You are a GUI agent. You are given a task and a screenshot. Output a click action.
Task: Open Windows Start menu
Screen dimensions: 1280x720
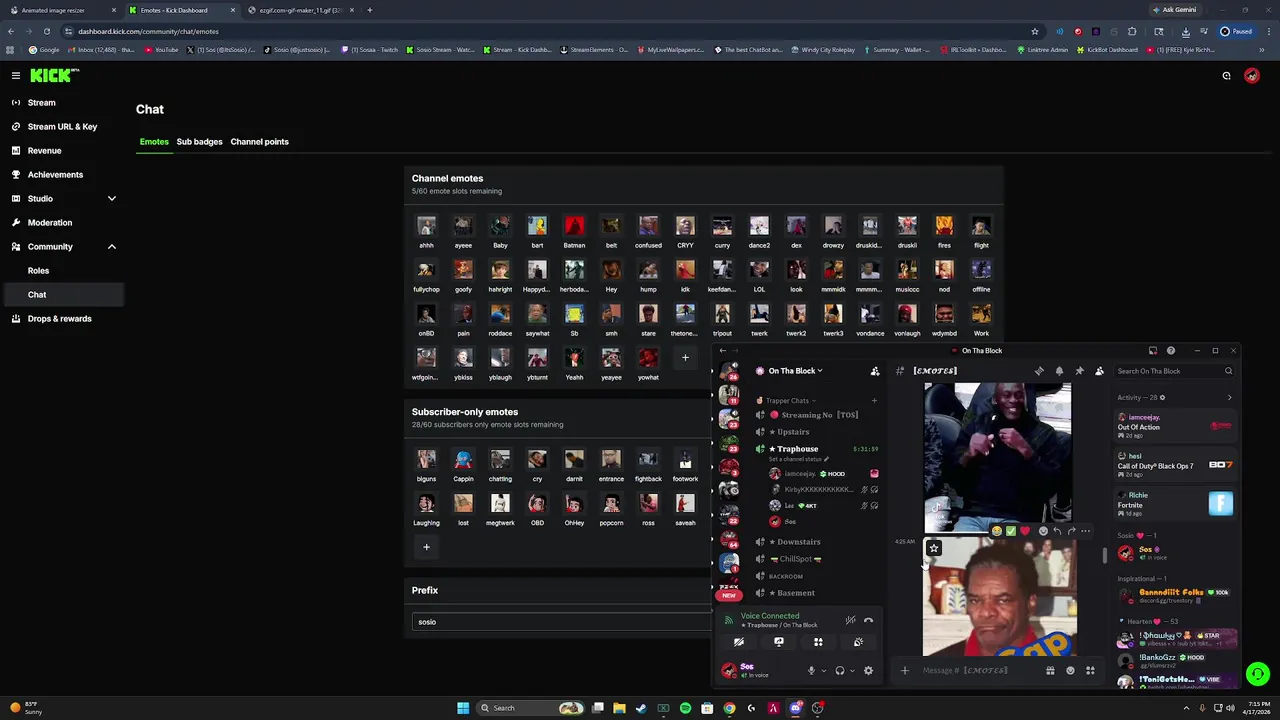(x=463, y=708)
